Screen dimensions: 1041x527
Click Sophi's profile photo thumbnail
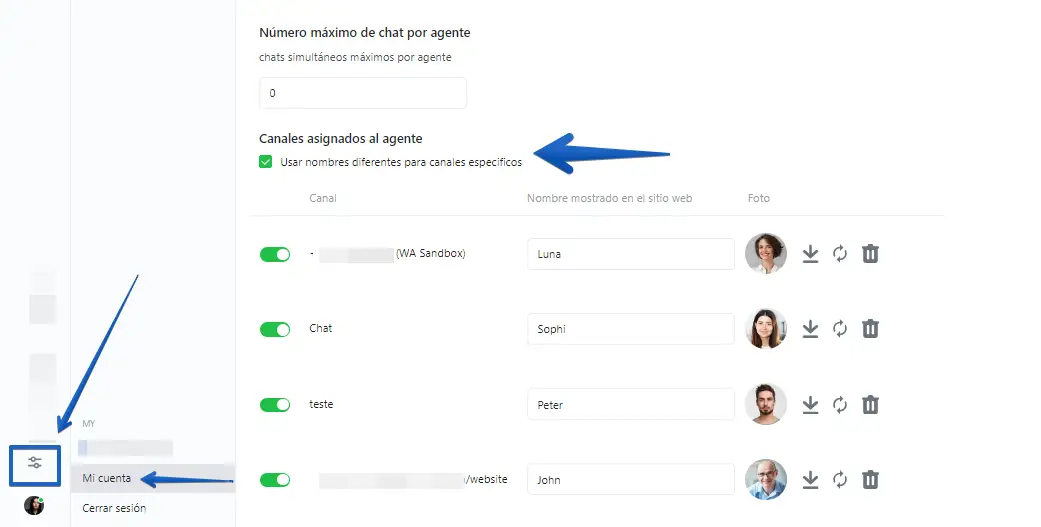[x=765, y=329]
